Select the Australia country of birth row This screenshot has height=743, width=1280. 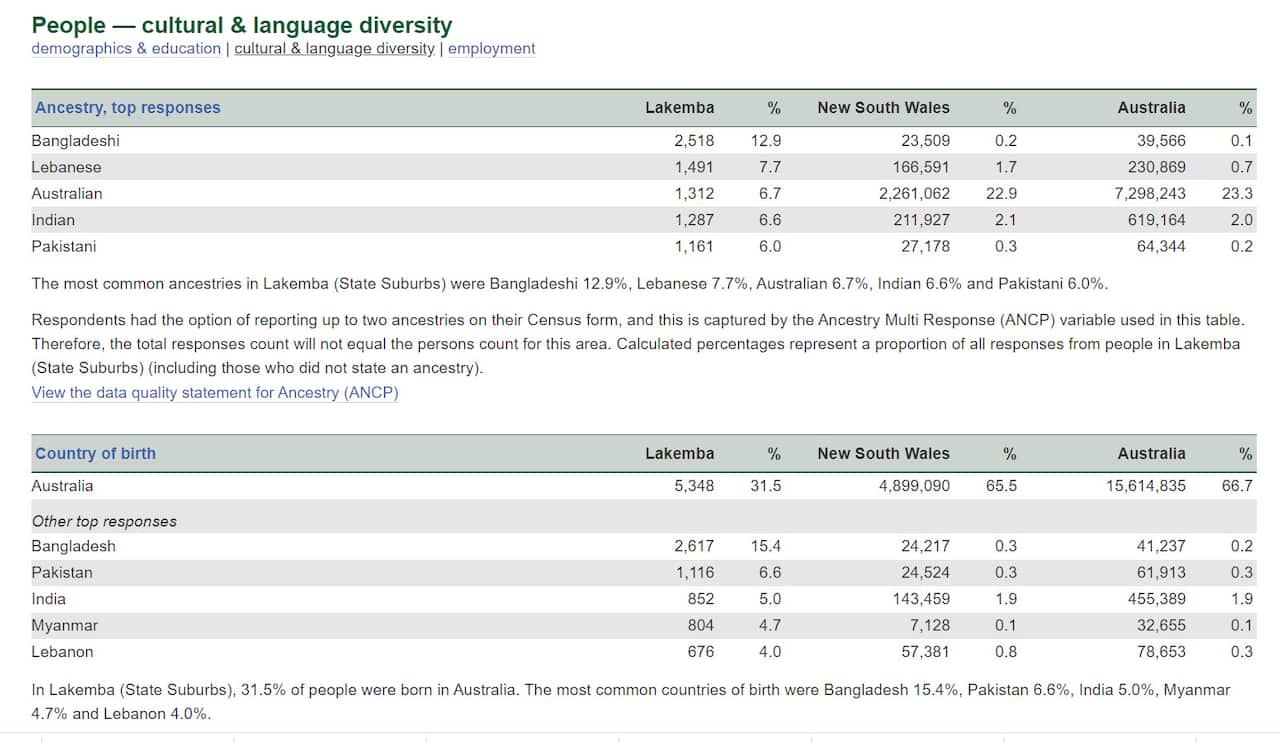pyautogui.click(x=60, y=485)
